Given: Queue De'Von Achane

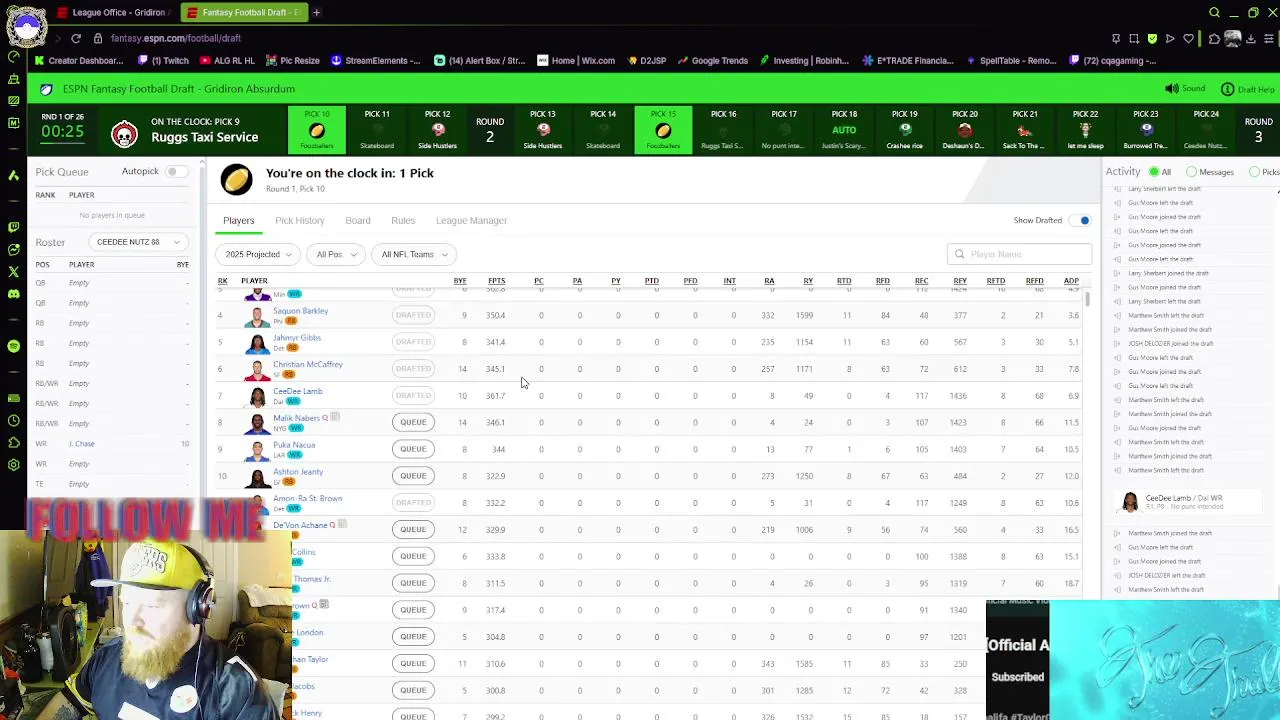Looking at the screenshot, I should pyautogui.click(x=413, y=529).
